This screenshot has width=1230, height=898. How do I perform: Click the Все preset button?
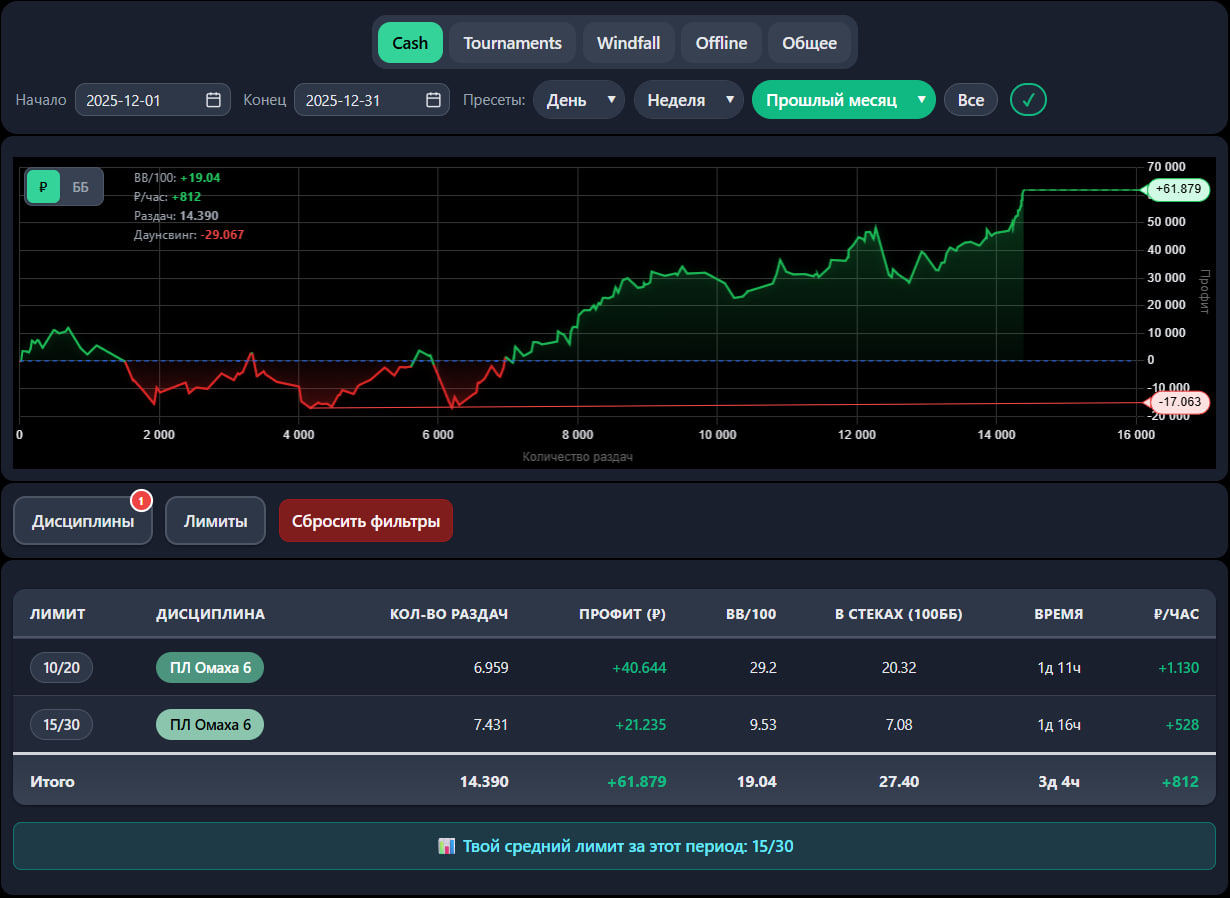click(x=971, y=100)
